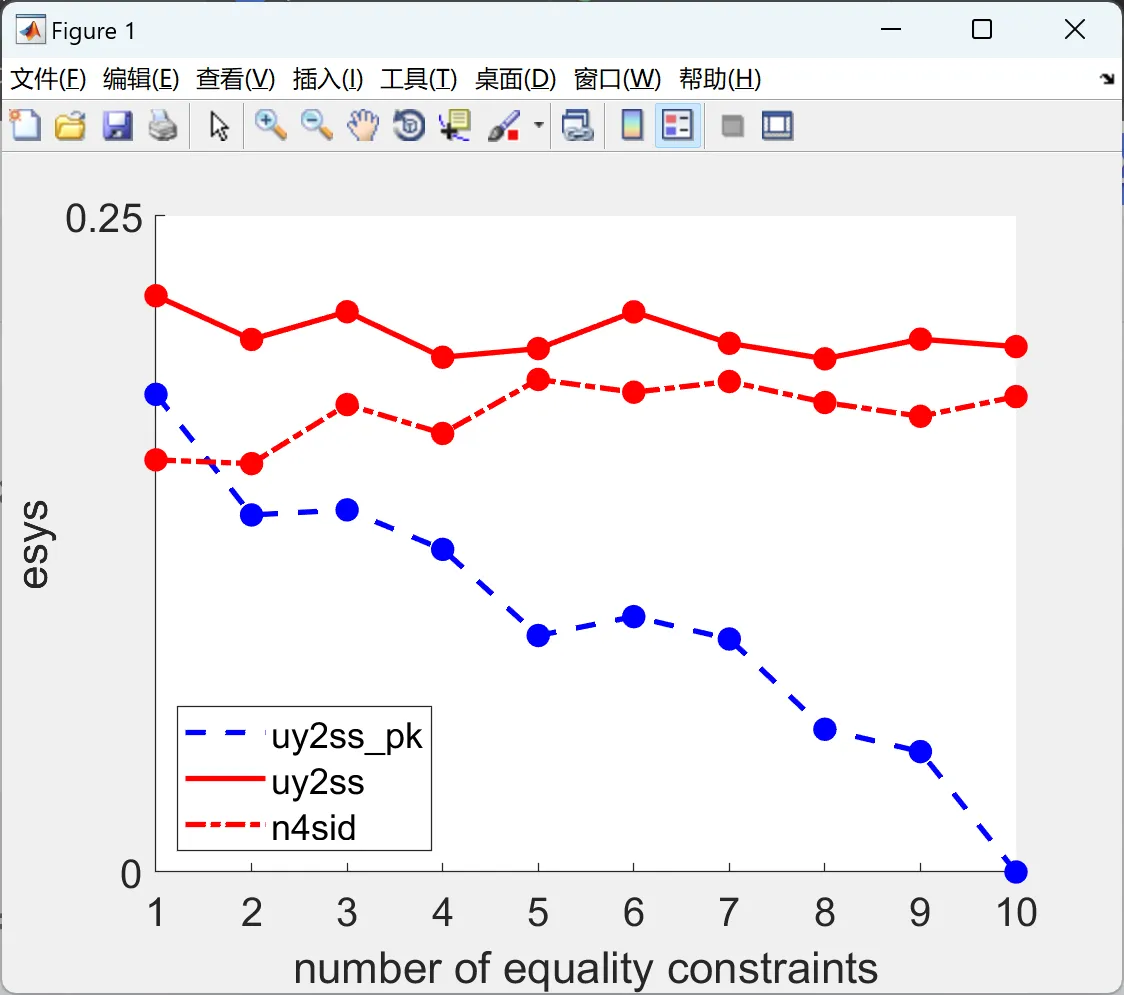This screenshot has height=995, width=1124.
Task: Select the Data Cursor tool
Action: pos(454,125)
